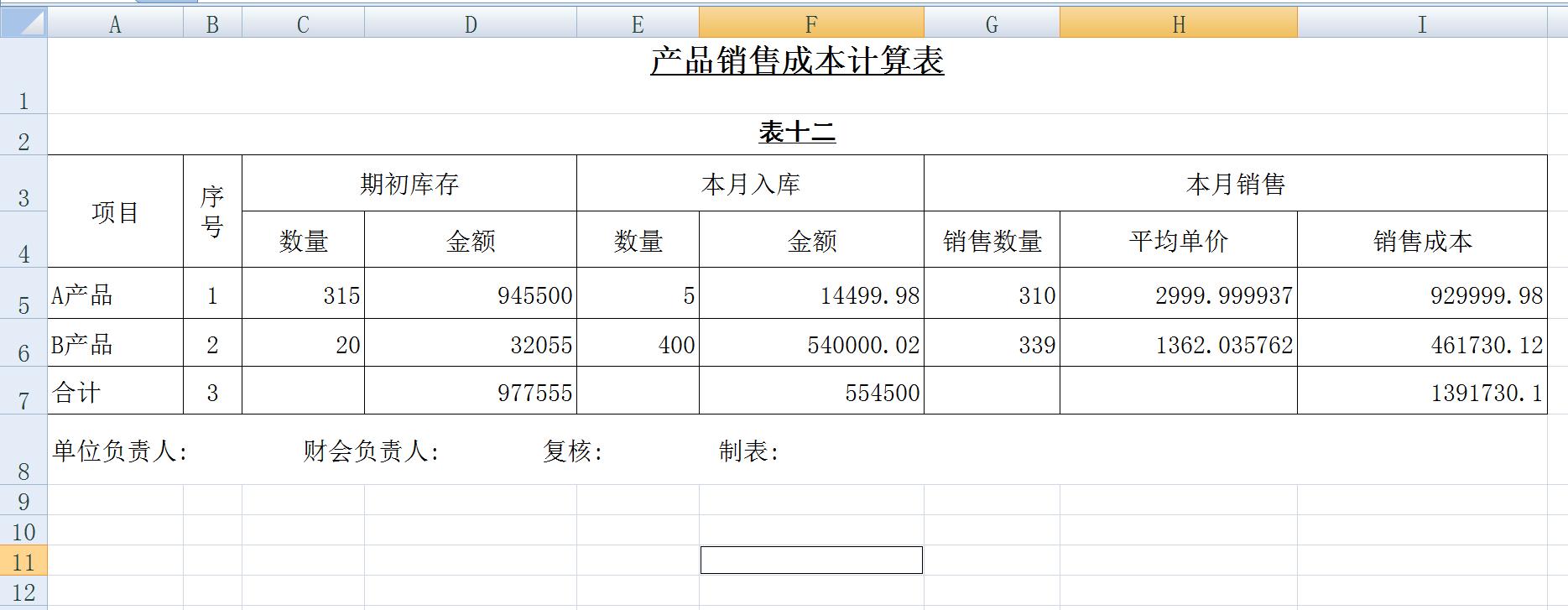Select column A header
Screen dimensions: 1568x610
115,23
